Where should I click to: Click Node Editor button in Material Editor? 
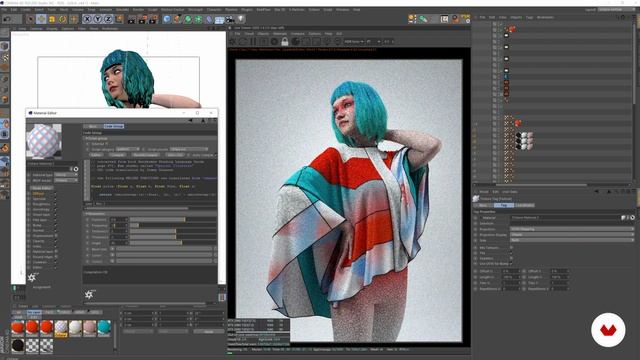42,188
